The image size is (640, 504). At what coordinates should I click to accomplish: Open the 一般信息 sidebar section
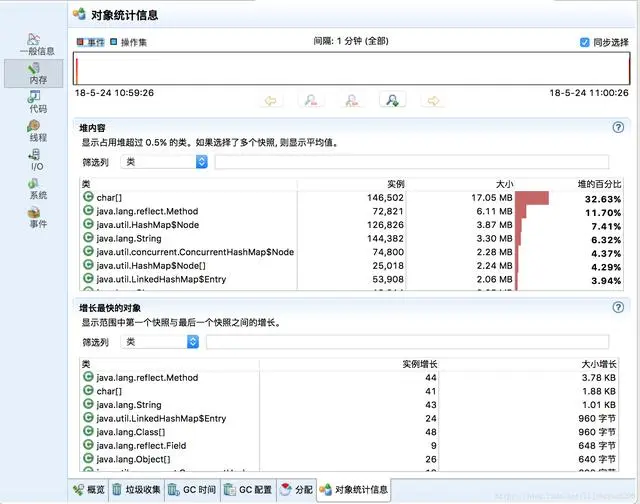pyautogui.click(x=37, y=44)
